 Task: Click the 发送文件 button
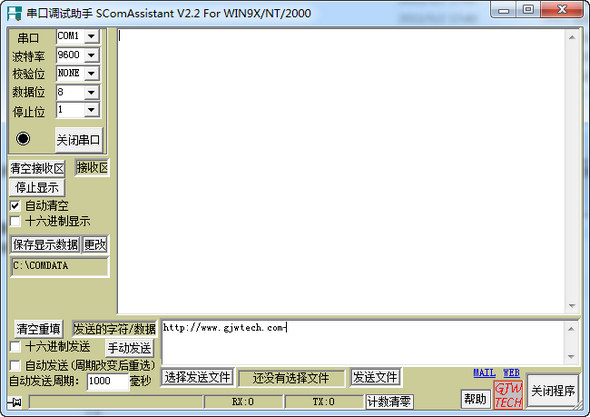tap(376, 377)
